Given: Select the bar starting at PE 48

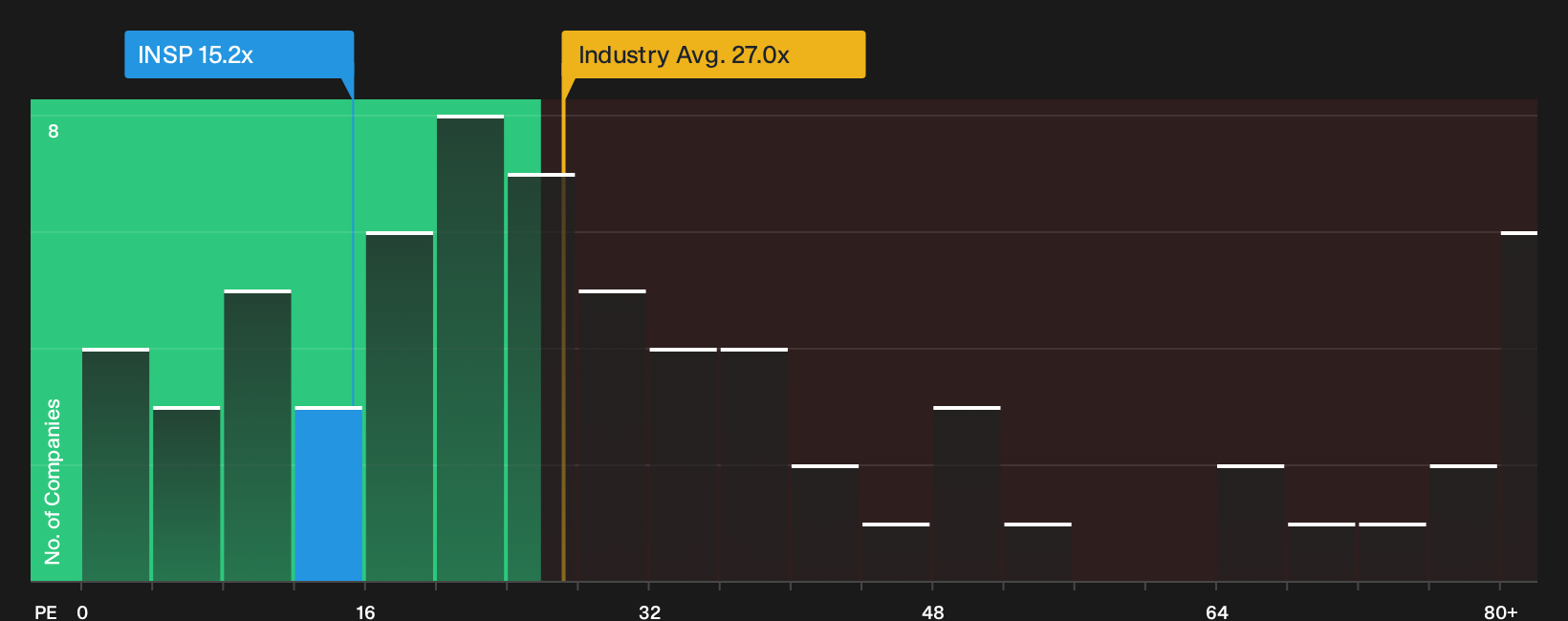Looking at the screenshot, I should [967, 494].
